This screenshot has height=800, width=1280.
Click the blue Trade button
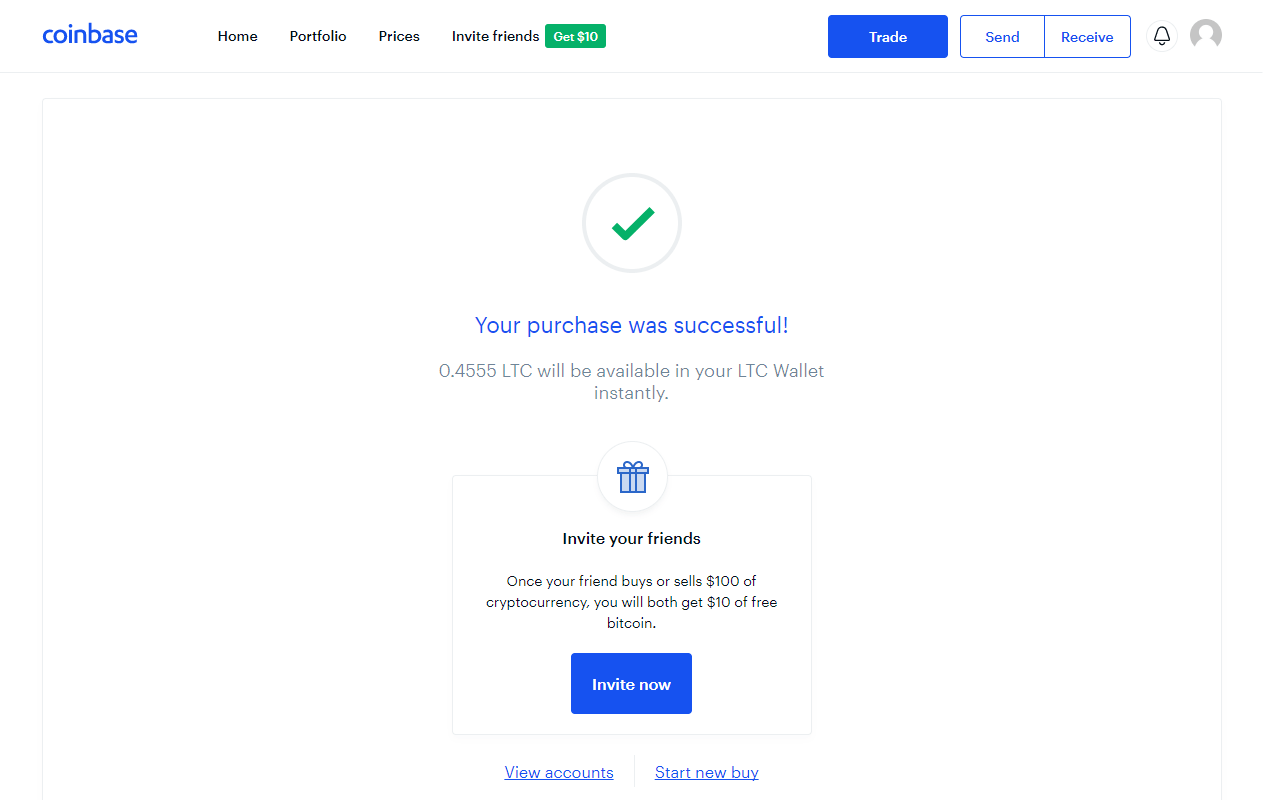click(x=888, y=36)
